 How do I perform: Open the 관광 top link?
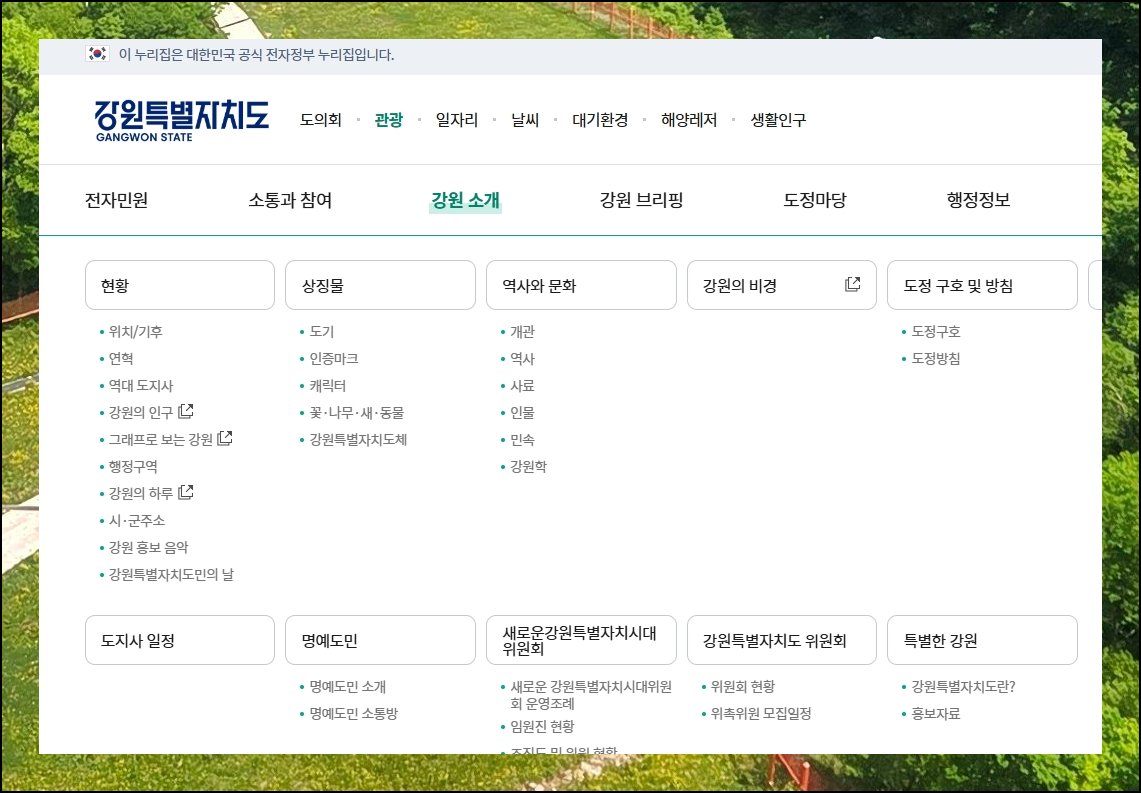tap(389, 120)
